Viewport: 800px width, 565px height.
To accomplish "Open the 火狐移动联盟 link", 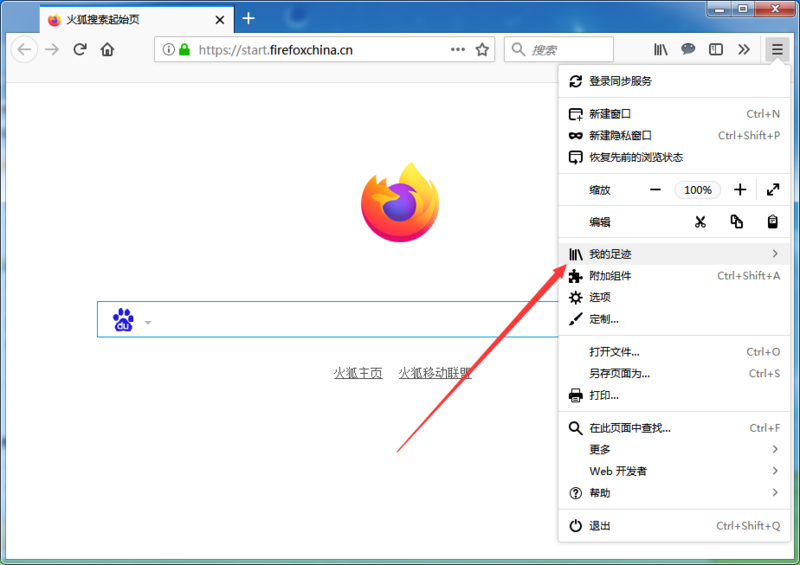I will click(x=435, y=373).
